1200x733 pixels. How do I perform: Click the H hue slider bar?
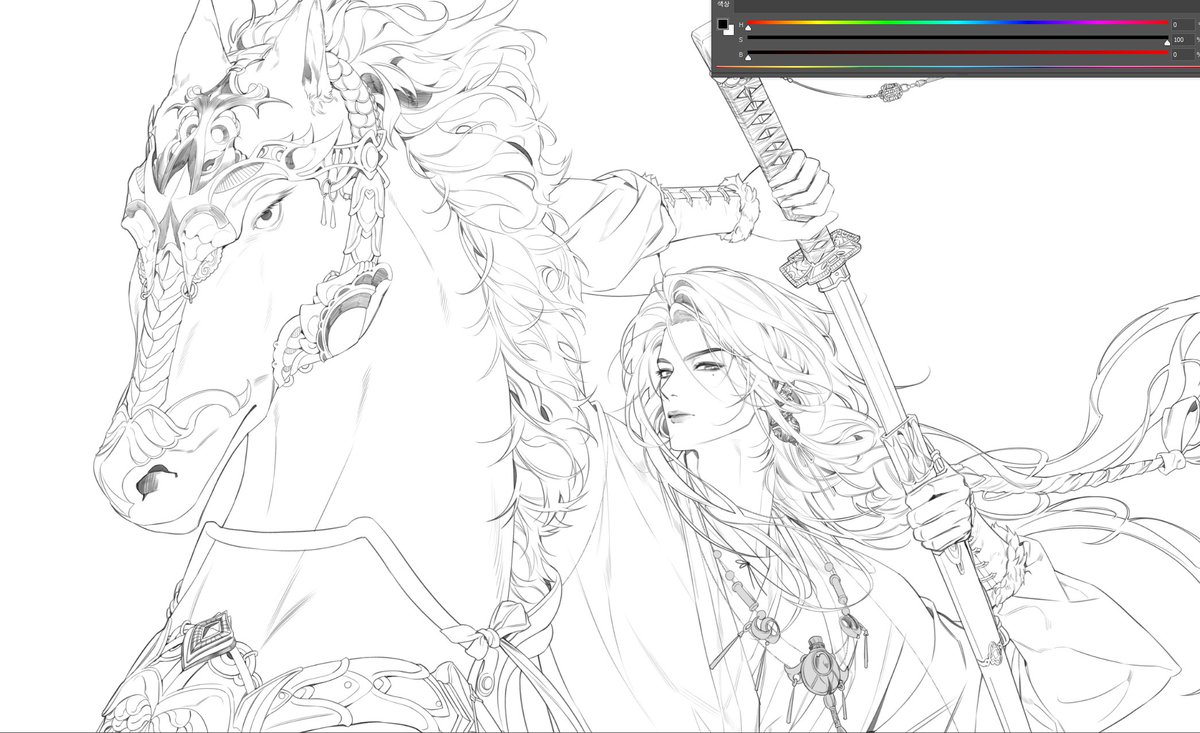point(958,22)
